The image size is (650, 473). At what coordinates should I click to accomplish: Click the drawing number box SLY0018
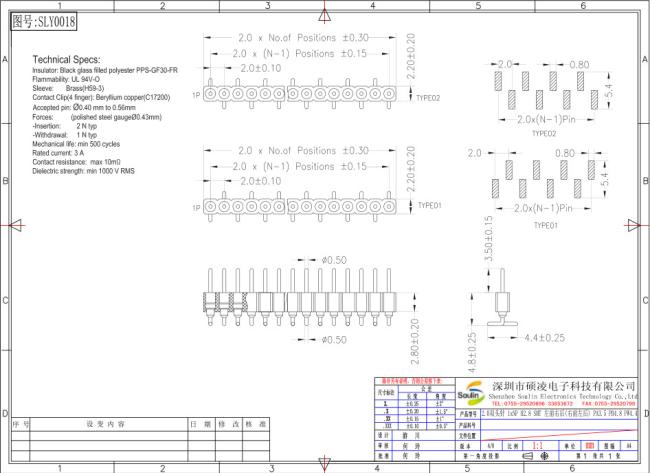[44, 22]
